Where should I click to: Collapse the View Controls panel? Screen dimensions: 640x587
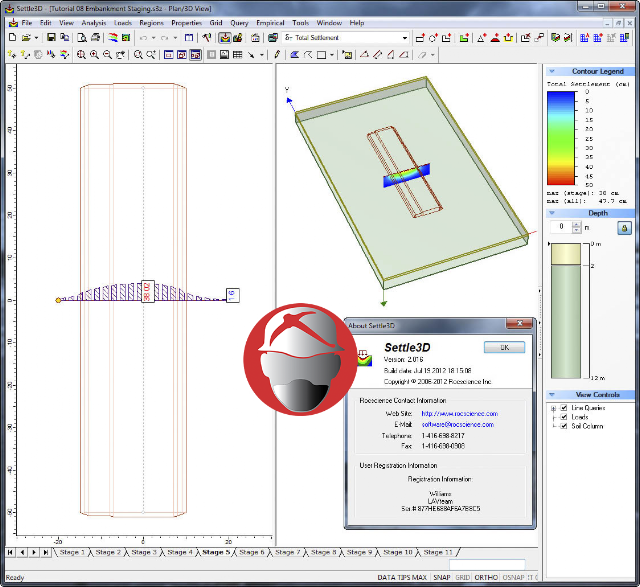point(552,395)
